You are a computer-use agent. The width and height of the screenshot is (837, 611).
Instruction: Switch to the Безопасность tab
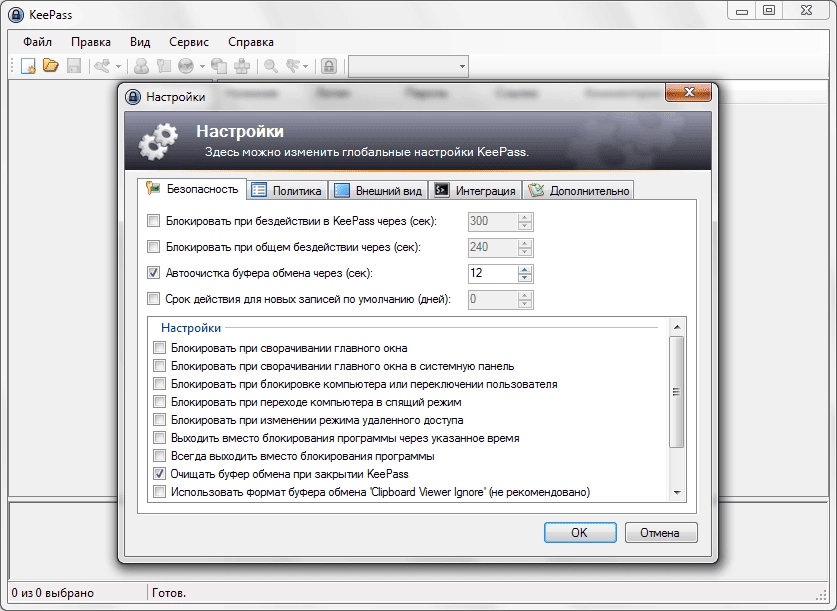coord(193,189)
